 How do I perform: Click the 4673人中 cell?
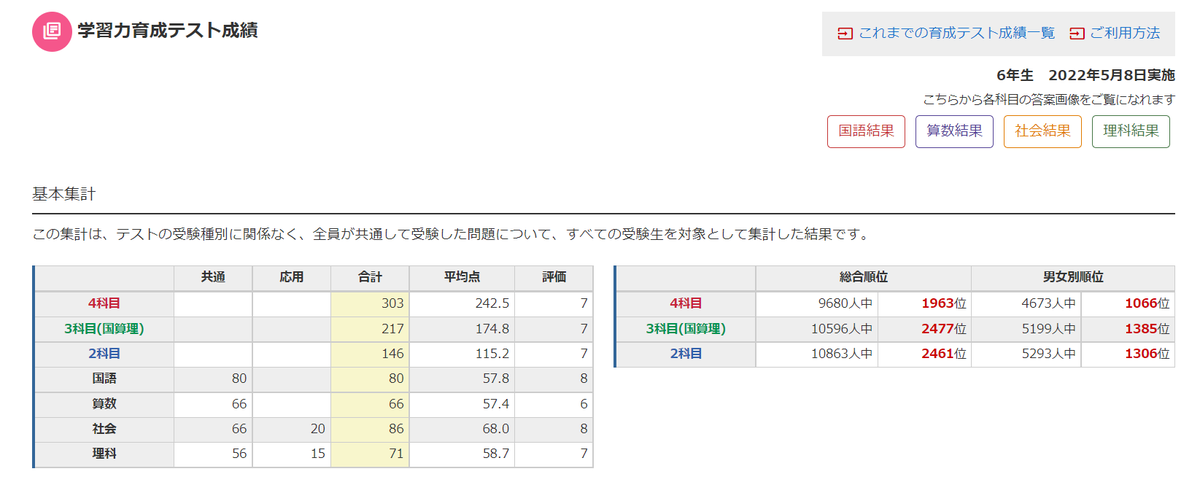point(1026,303)
